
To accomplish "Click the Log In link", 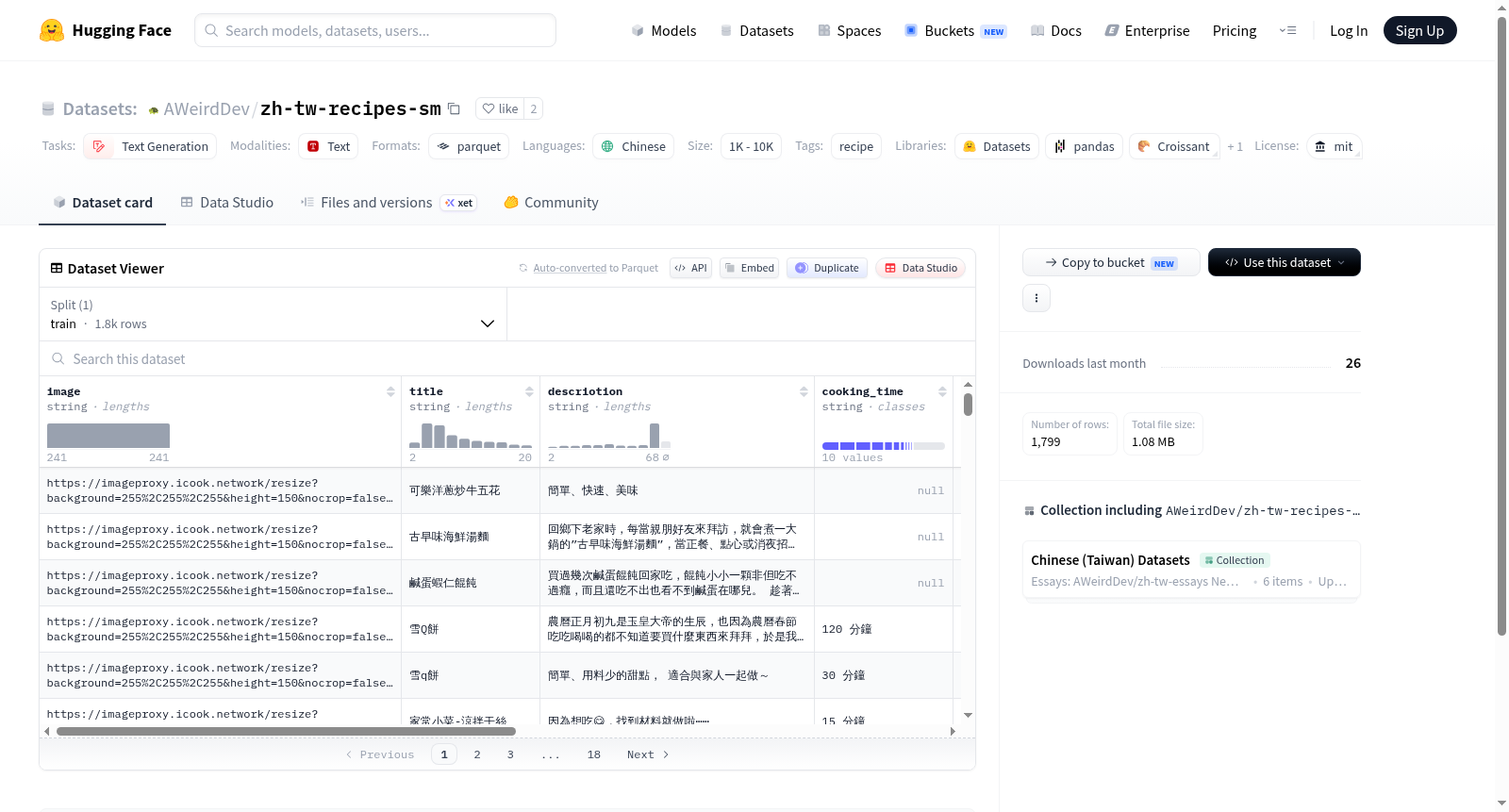I will 1349,30.
